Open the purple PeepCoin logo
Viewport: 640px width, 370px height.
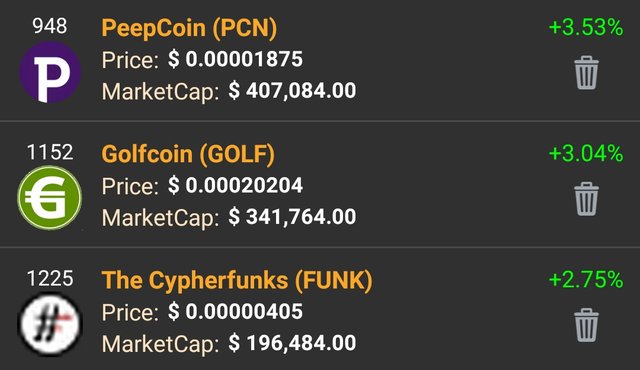50,72
